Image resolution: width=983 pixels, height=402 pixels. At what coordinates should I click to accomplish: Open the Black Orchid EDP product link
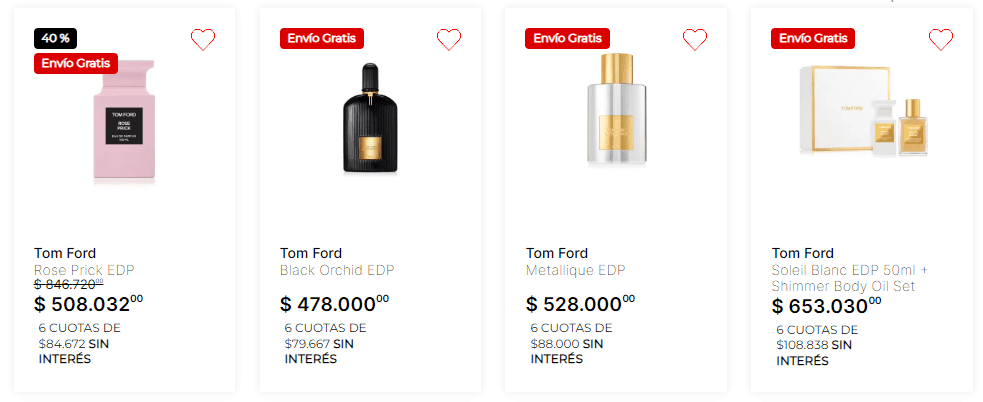coord(337,270)
